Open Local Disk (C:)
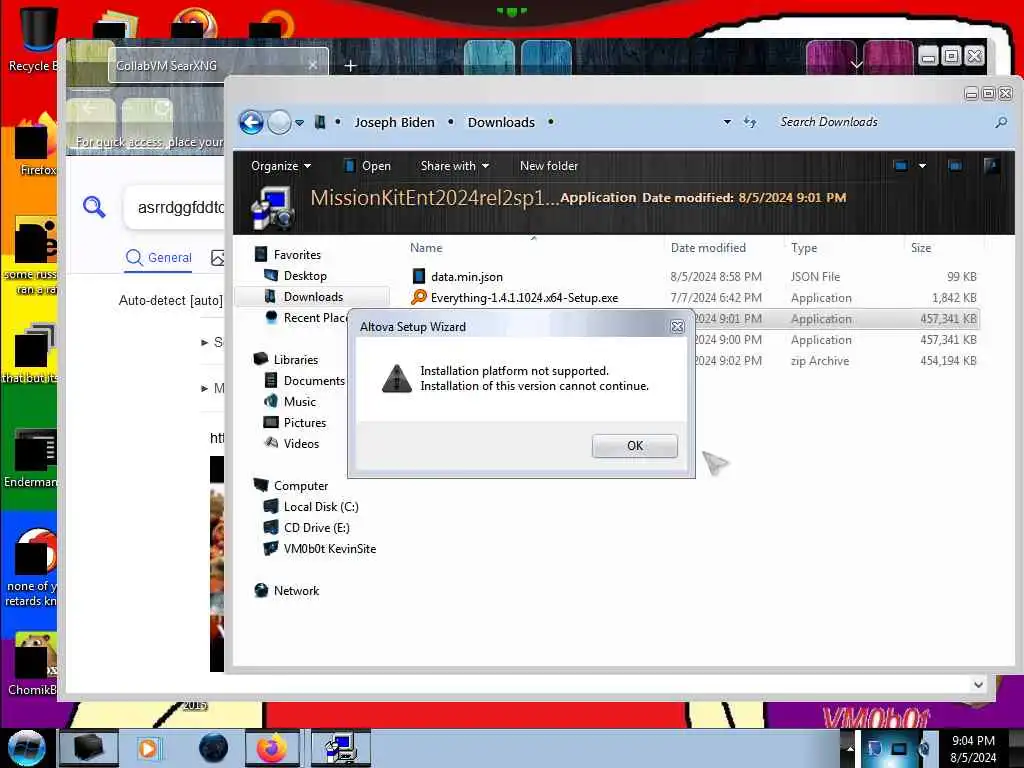 pyautogui.click(x=321, y=507)
